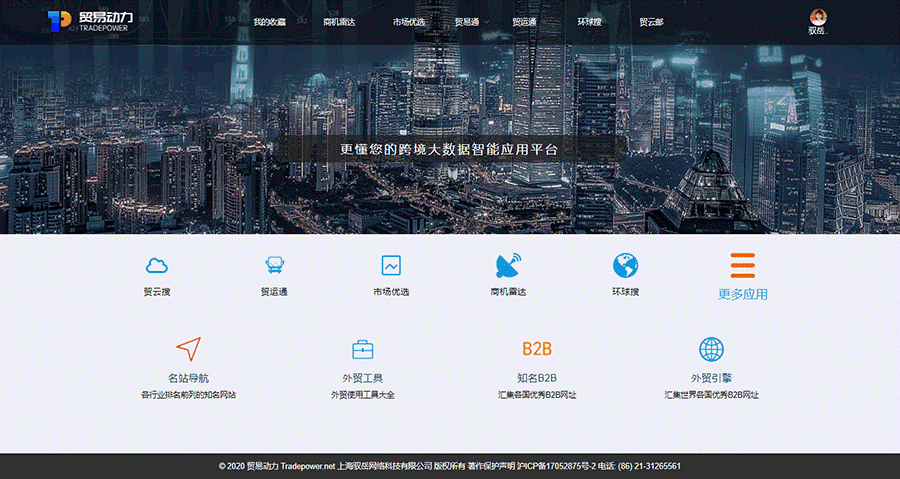The width and height of the screenshot is (900, 479).
Task: Click the 名站导航 paper plane icon
Action: 188,349
